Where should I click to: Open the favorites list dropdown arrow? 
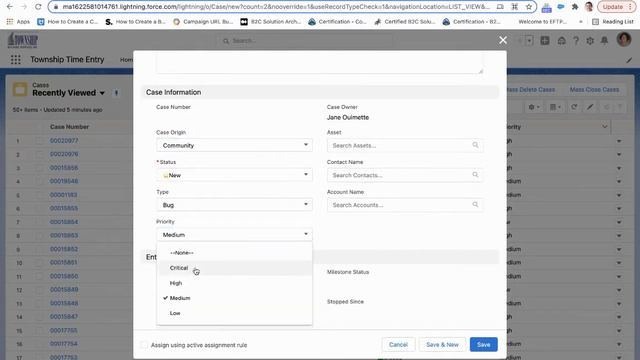529,40
